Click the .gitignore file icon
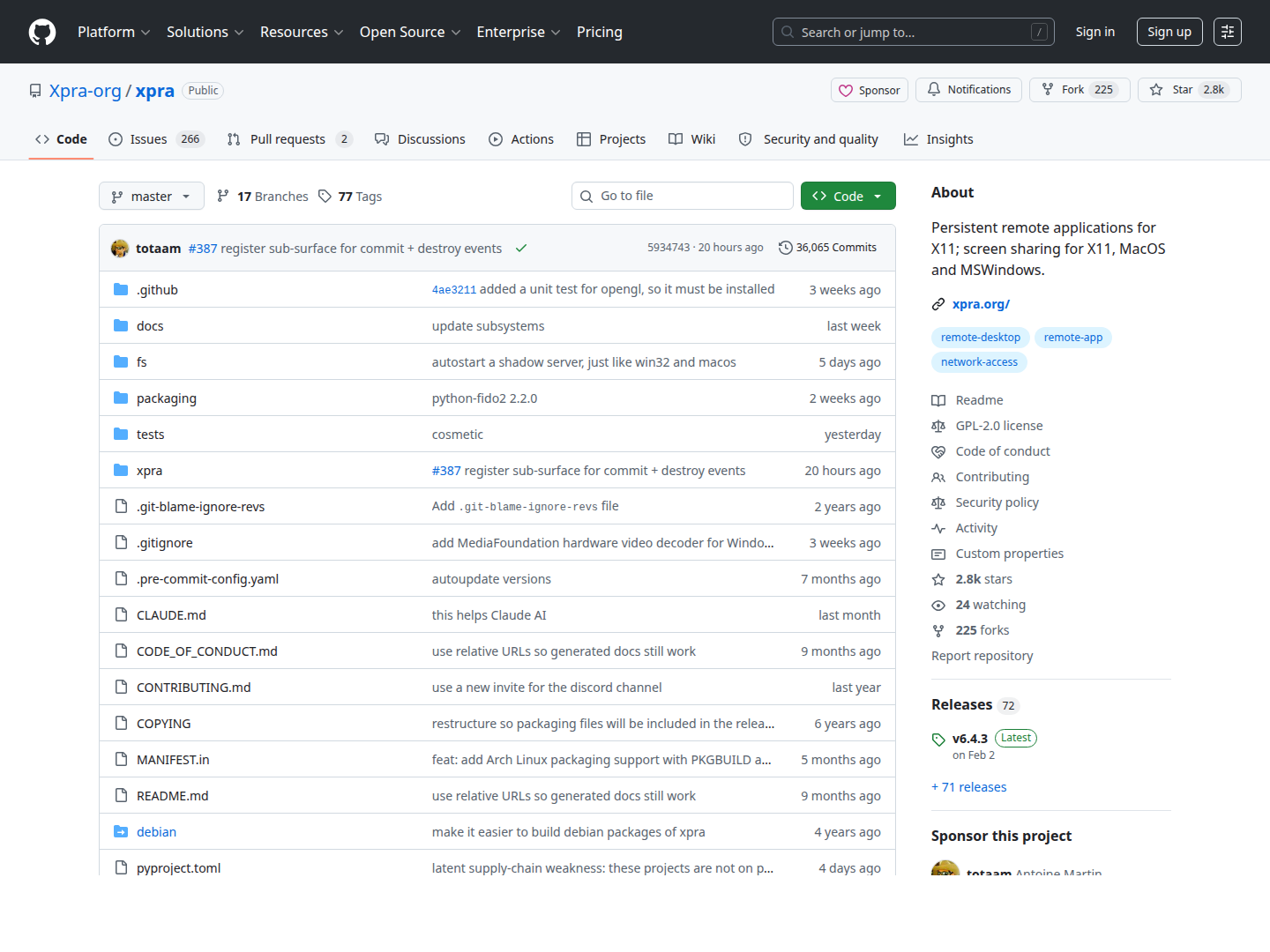This screenshot has height=952, width=1270. pos(121,543)
